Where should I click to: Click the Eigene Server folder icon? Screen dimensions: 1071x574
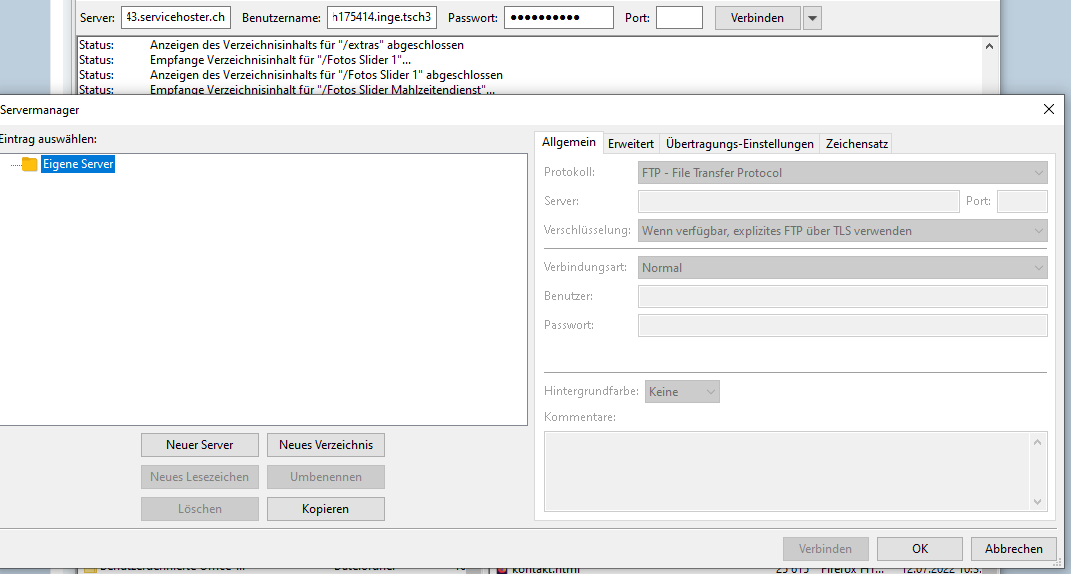tap(29, 164)
